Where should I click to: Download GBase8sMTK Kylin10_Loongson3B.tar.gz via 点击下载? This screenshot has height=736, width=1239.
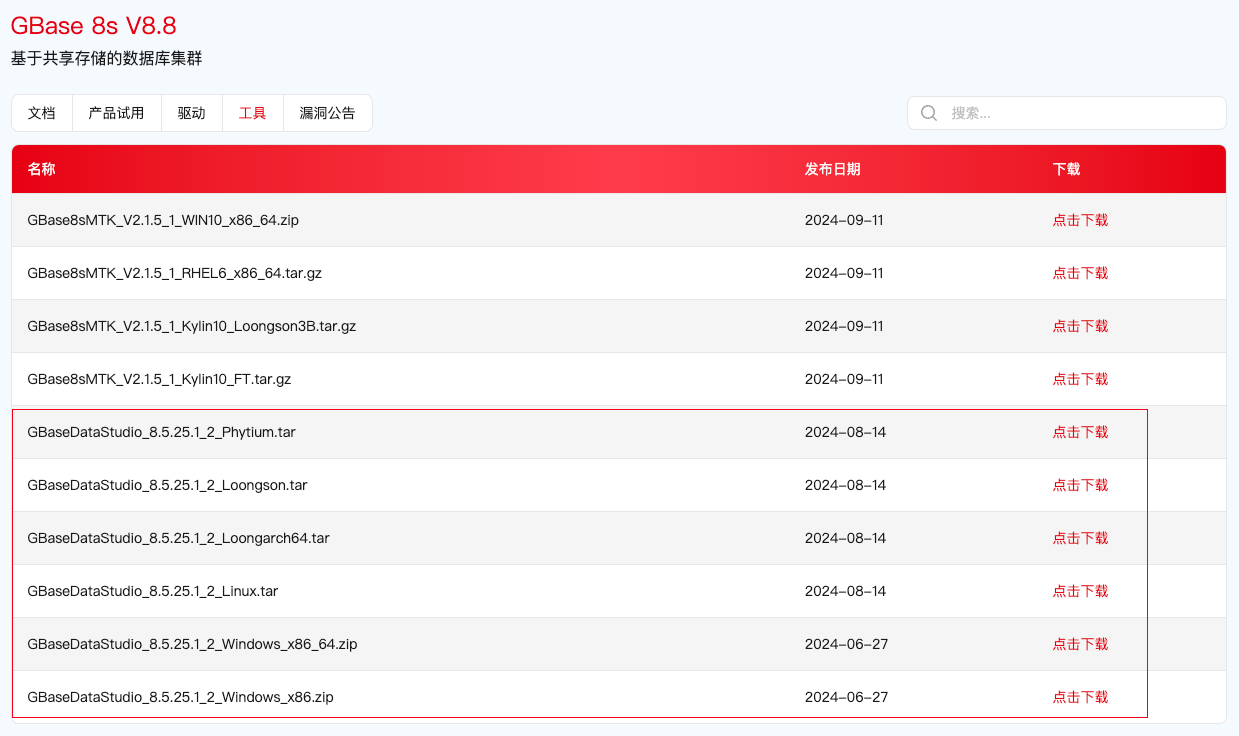tap(1080, 326)
